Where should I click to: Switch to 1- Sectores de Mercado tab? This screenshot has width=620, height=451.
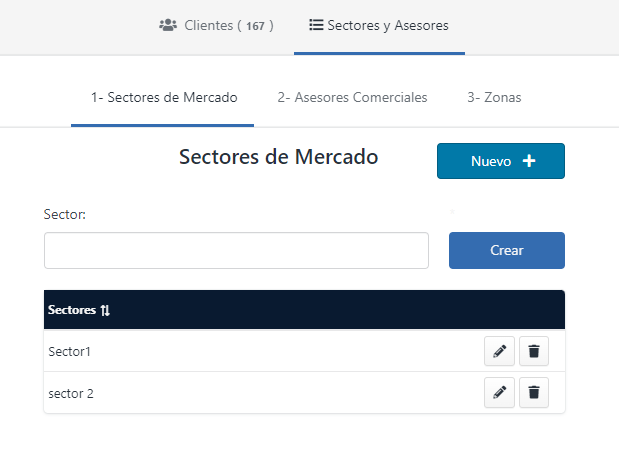(163, 98)
